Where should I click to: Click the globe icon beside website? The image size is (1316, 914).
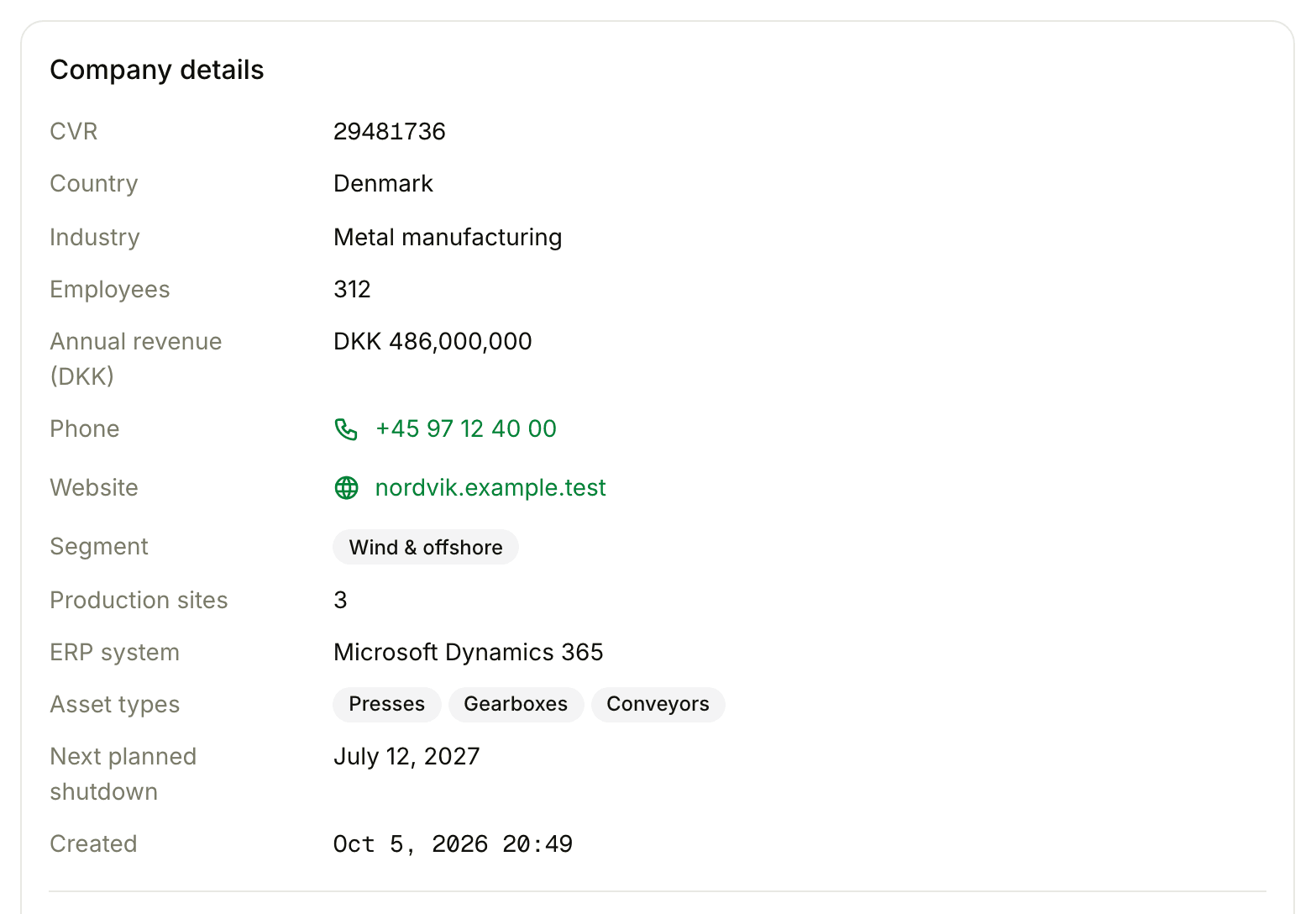pyautogui.click(x=346, y=488)
